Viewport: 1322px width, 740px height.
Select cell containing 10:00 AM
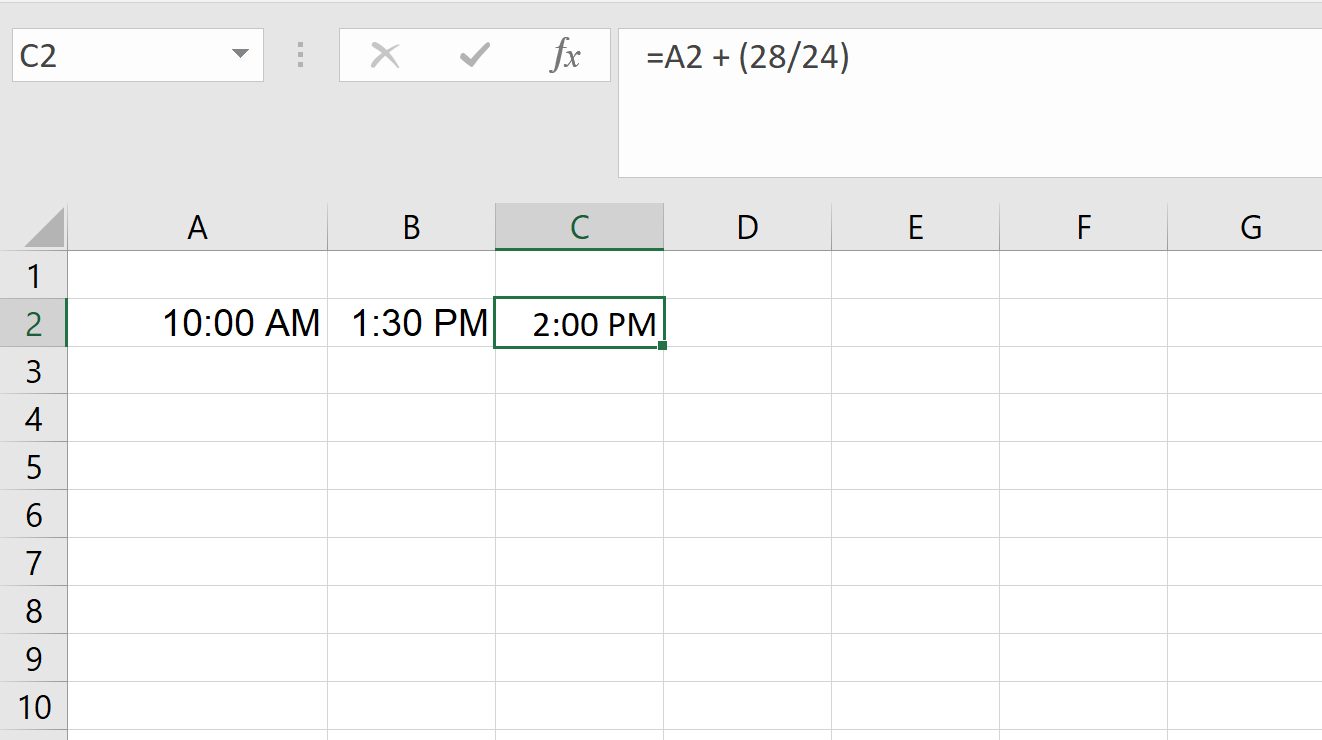pos(197,323)
